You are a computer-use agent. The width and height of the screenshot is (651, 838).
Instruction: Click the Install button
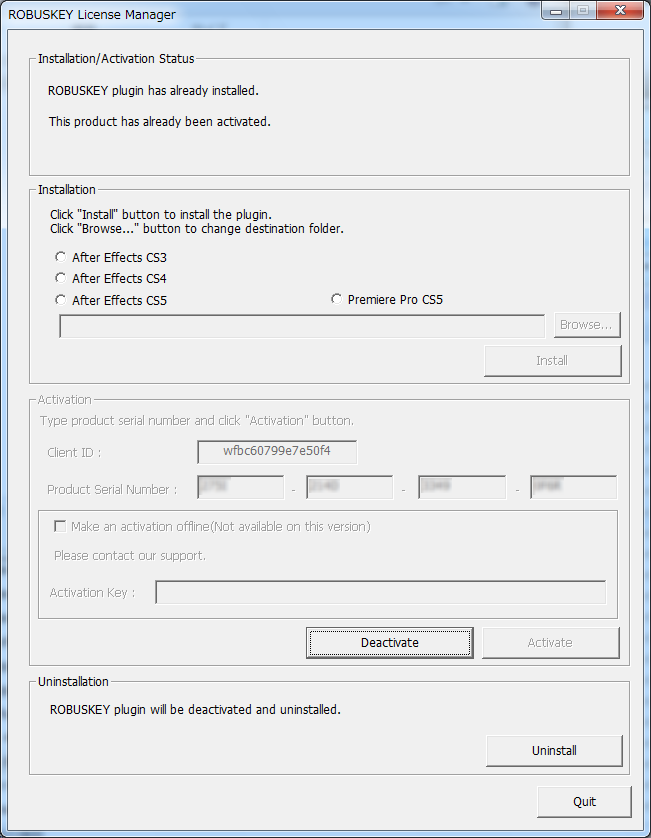click(x=553, y=361)
